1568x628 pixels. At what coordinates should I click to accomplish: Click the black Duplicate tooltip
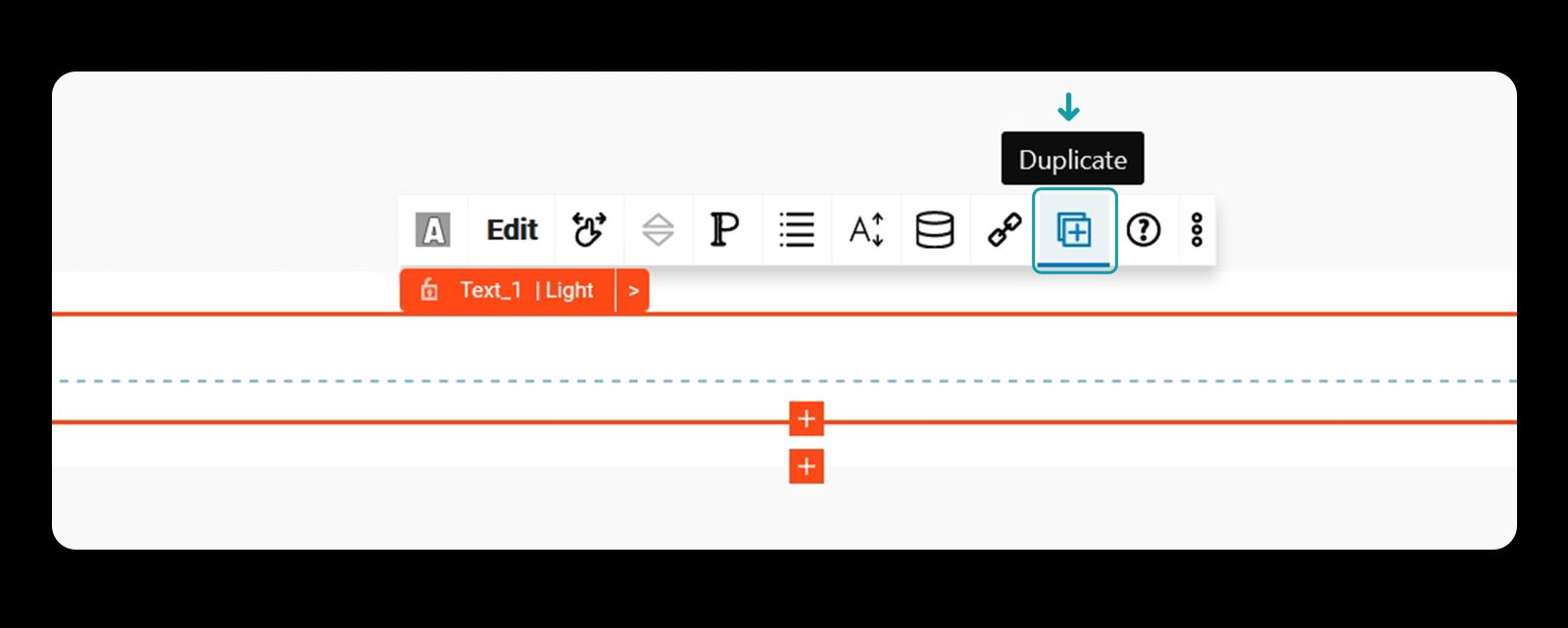[x=1072, y=159]
